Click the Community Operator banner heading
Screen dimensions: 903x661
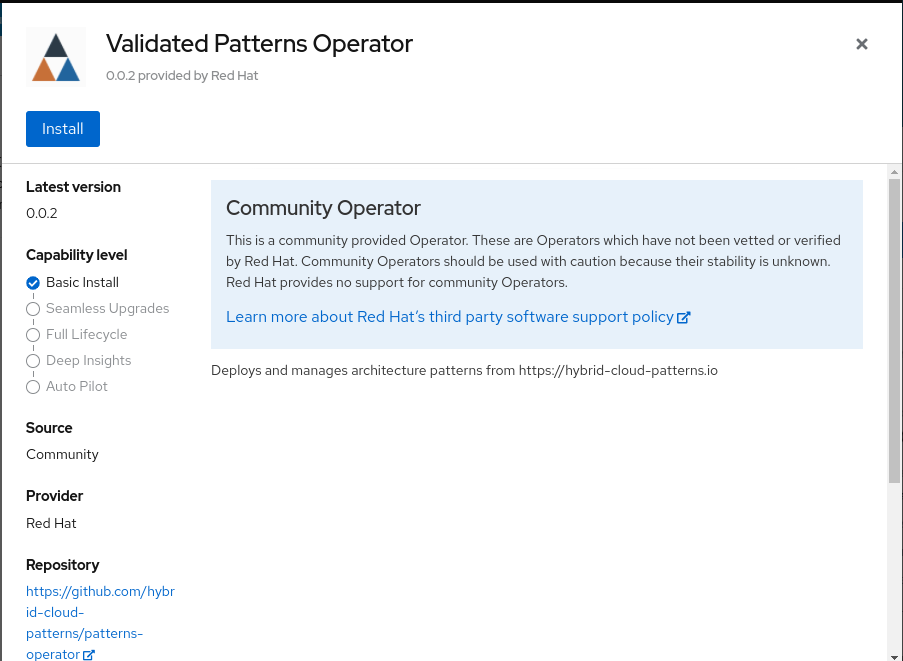(x=323, y=208)
